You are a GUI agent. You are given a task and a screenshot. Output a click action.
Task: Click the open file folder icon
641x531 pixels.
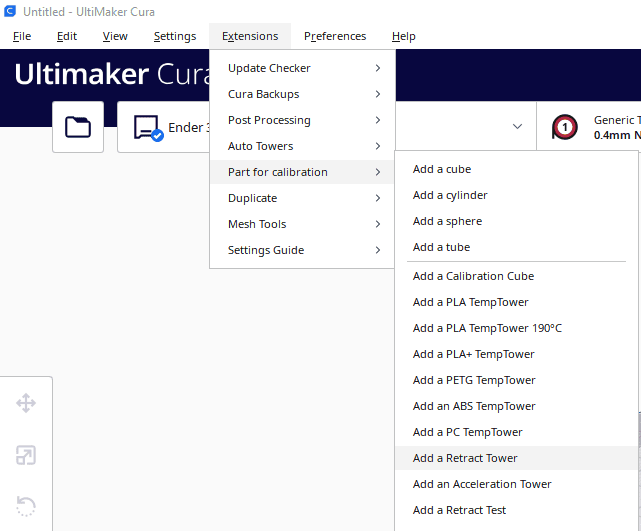(x=78, y=127)
